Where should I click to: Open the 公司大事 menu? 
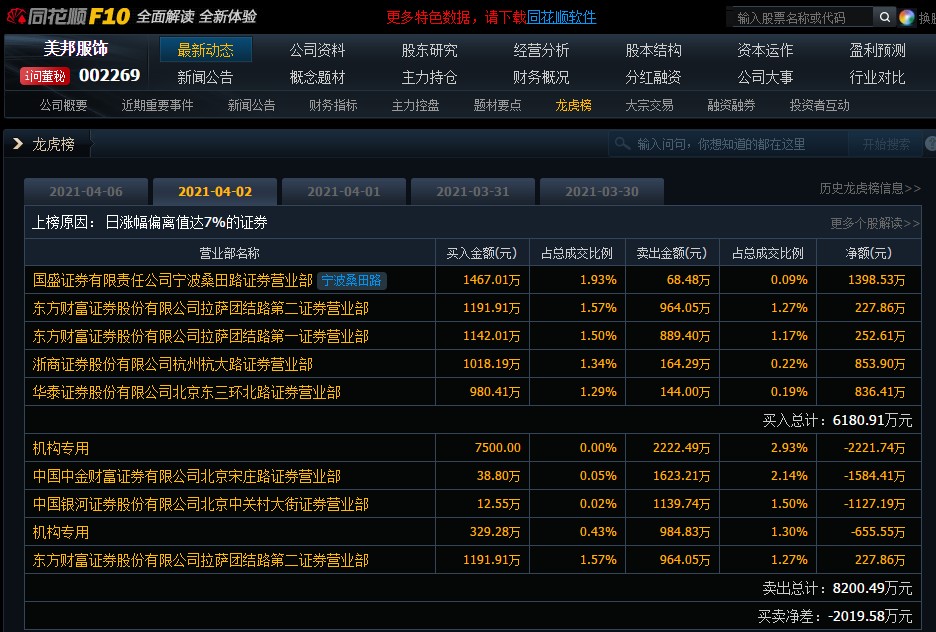[765, 77]
